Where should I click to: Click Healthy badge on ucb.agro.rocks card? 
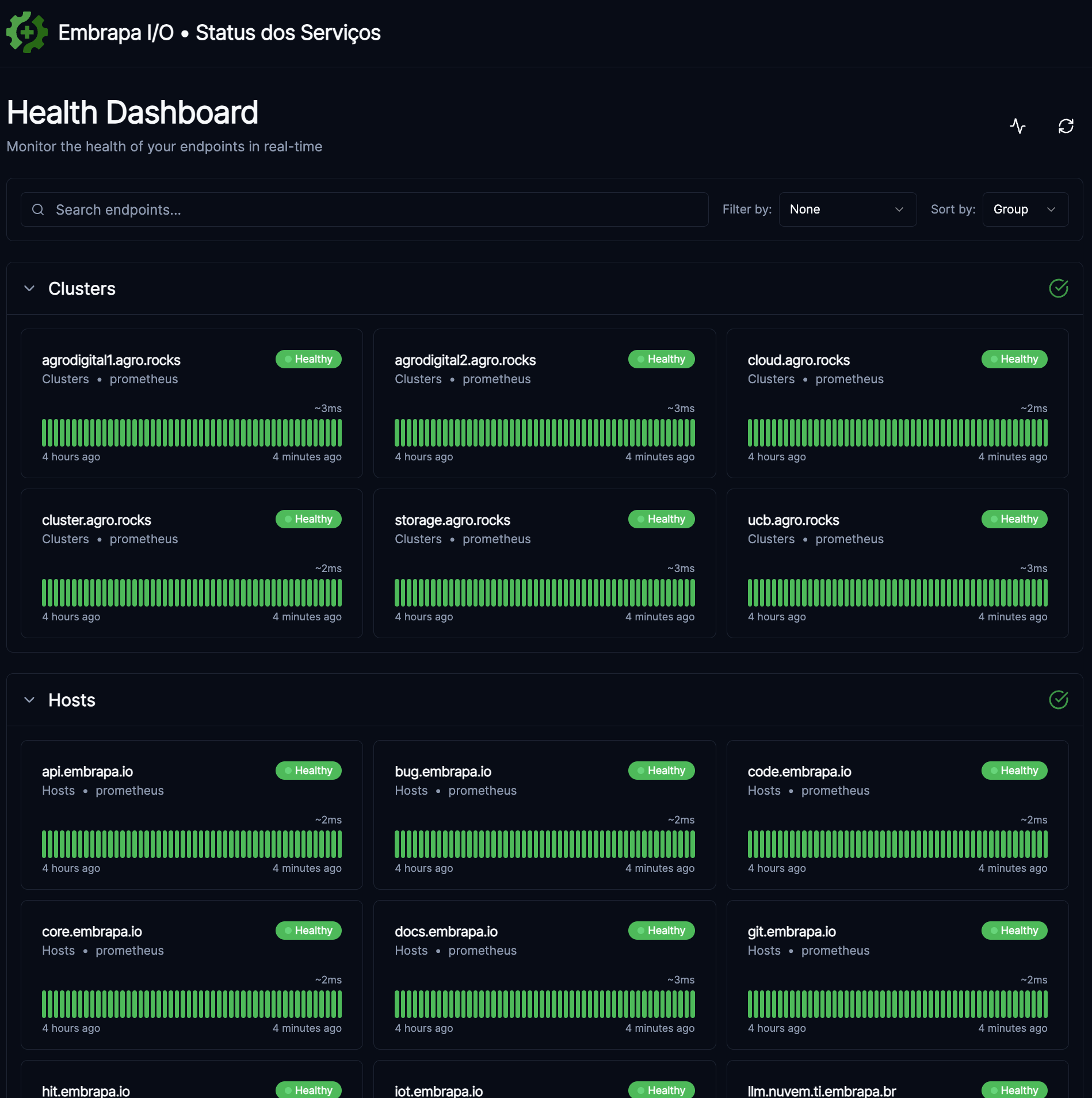[x=1014, y=519]
